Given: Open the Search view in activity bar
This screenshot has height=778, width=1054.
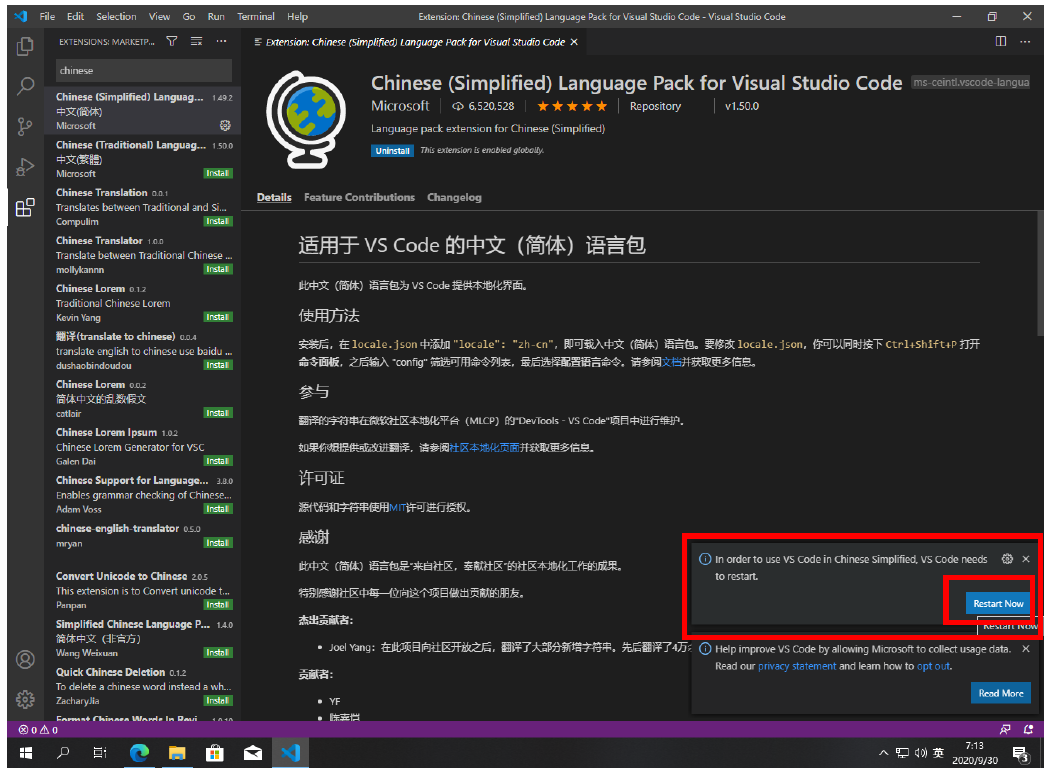Looking at the screenshot, I should pos(26,86).
